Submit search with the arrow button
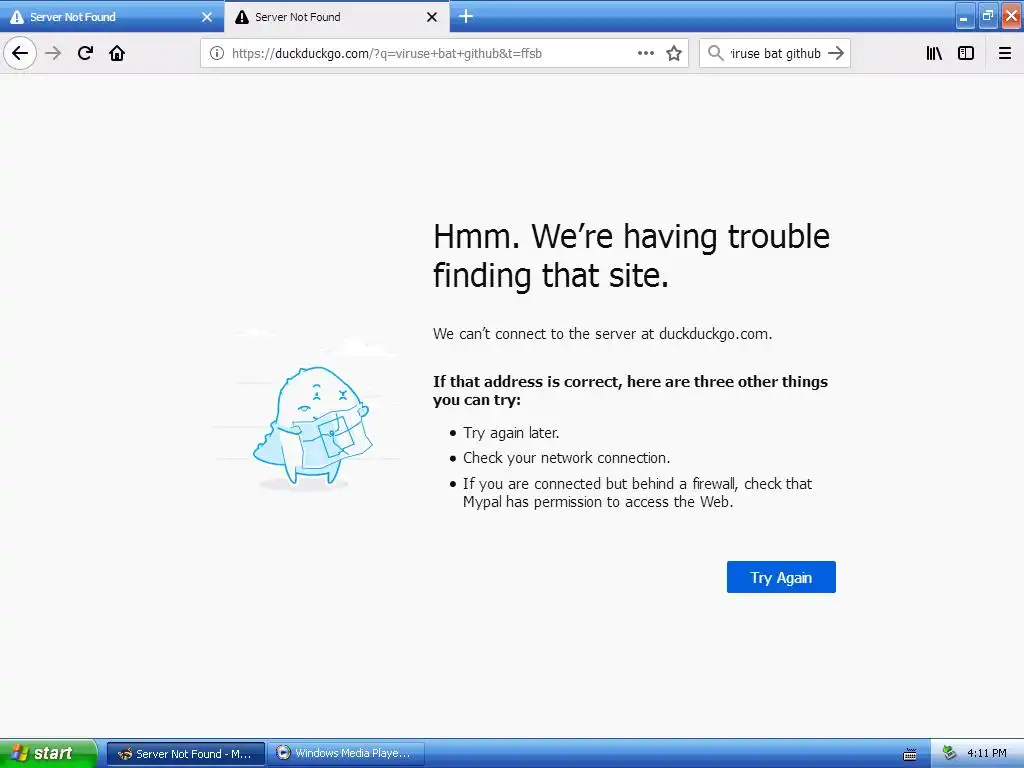Image resolution: width=1024 pixels, height=768 pixels. pyautogui.click(x=836, y=53)
